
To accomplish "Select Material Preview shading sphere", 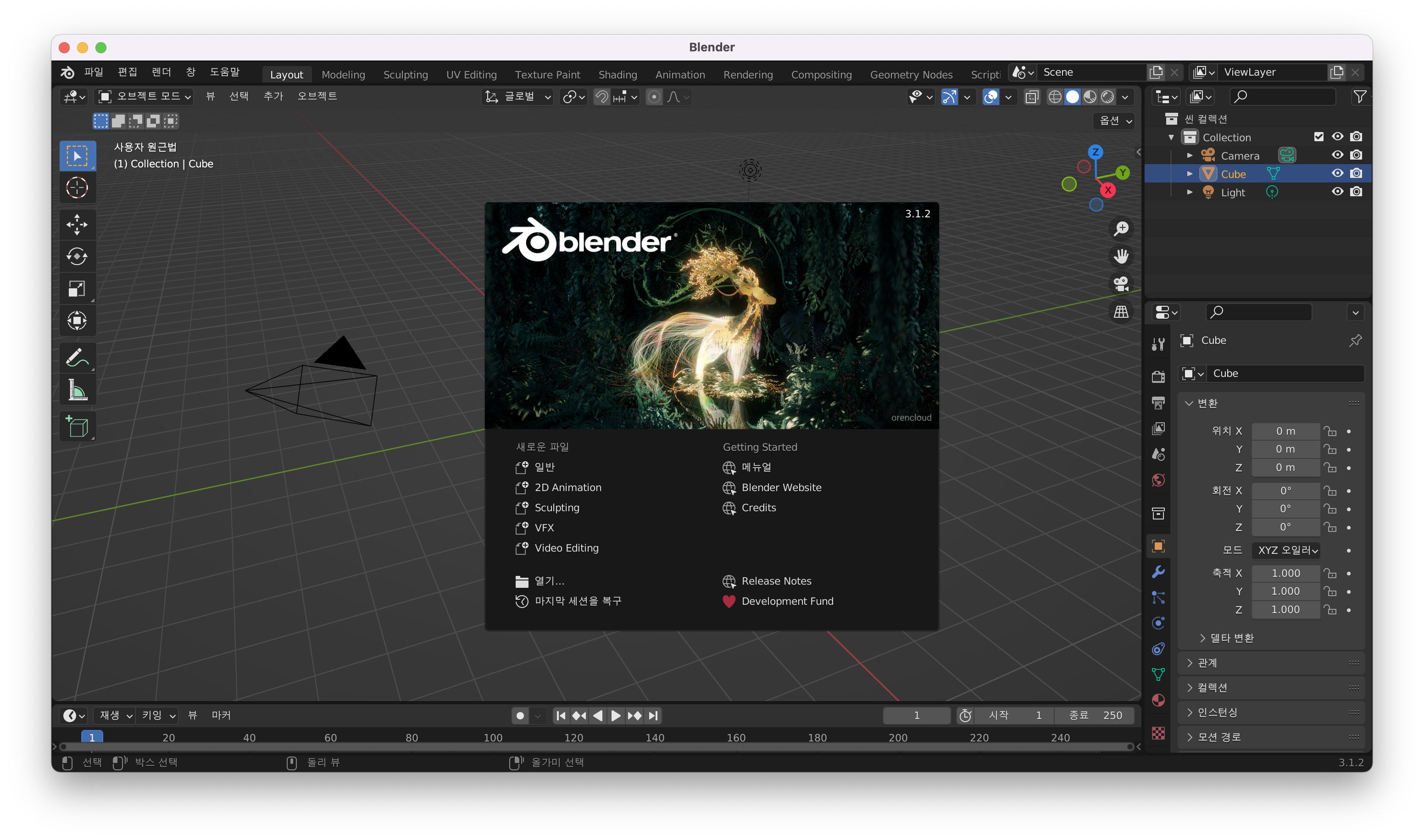I will coord(1090,97).
